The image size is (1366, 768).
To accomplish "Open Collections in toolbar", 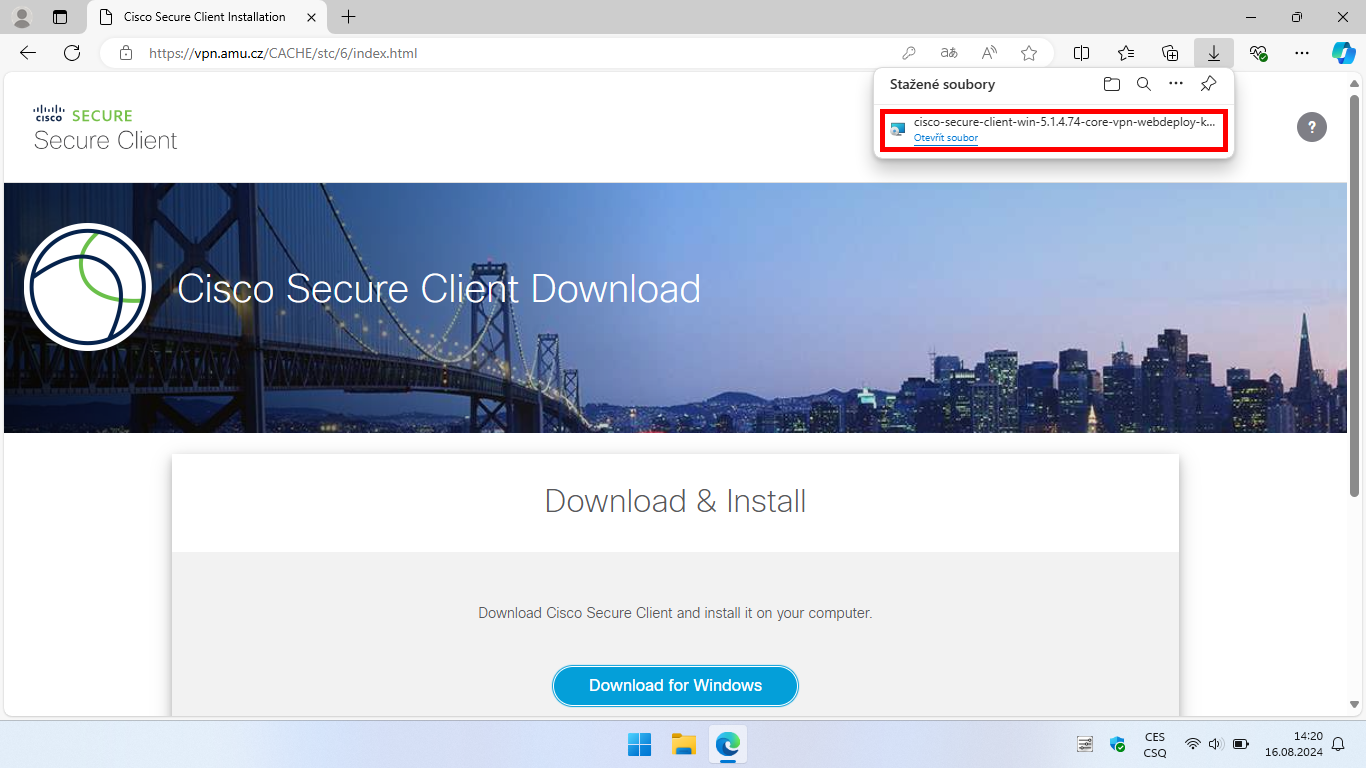I will [1170, 53].
